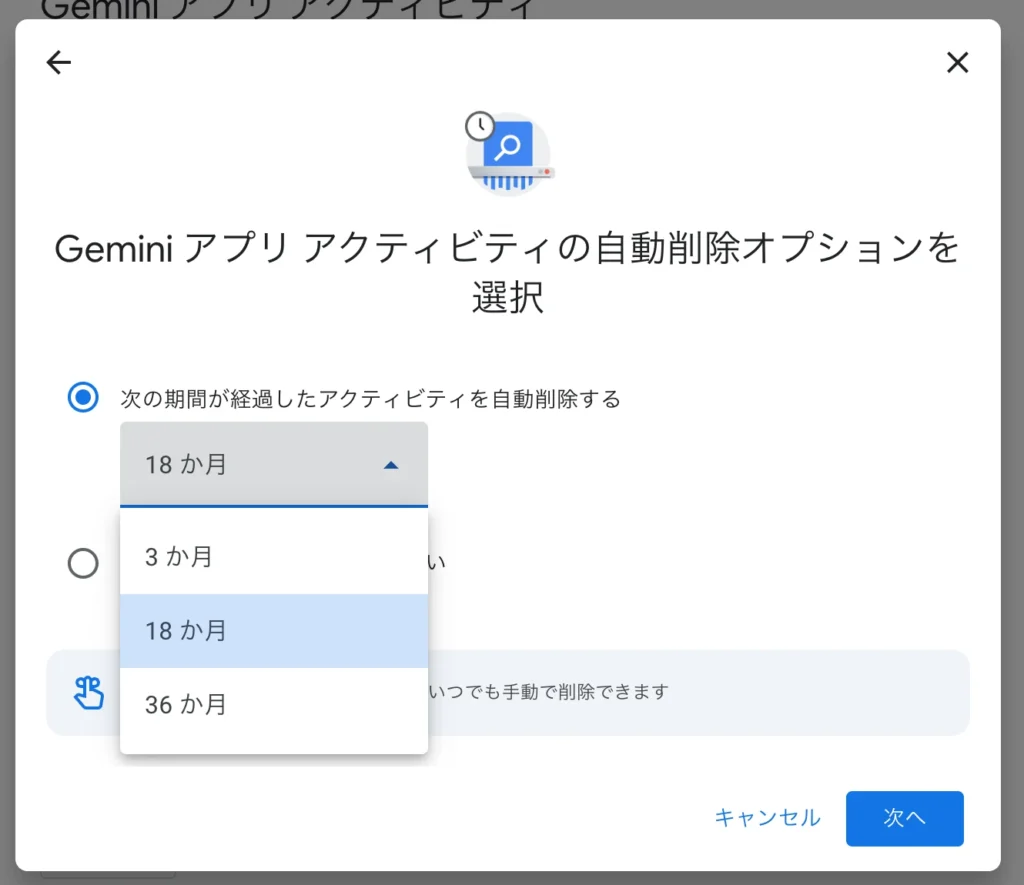The width and height of the screenshot is (1024, 885).
Task: Click the 次へ button
Action: click(904, 818)
